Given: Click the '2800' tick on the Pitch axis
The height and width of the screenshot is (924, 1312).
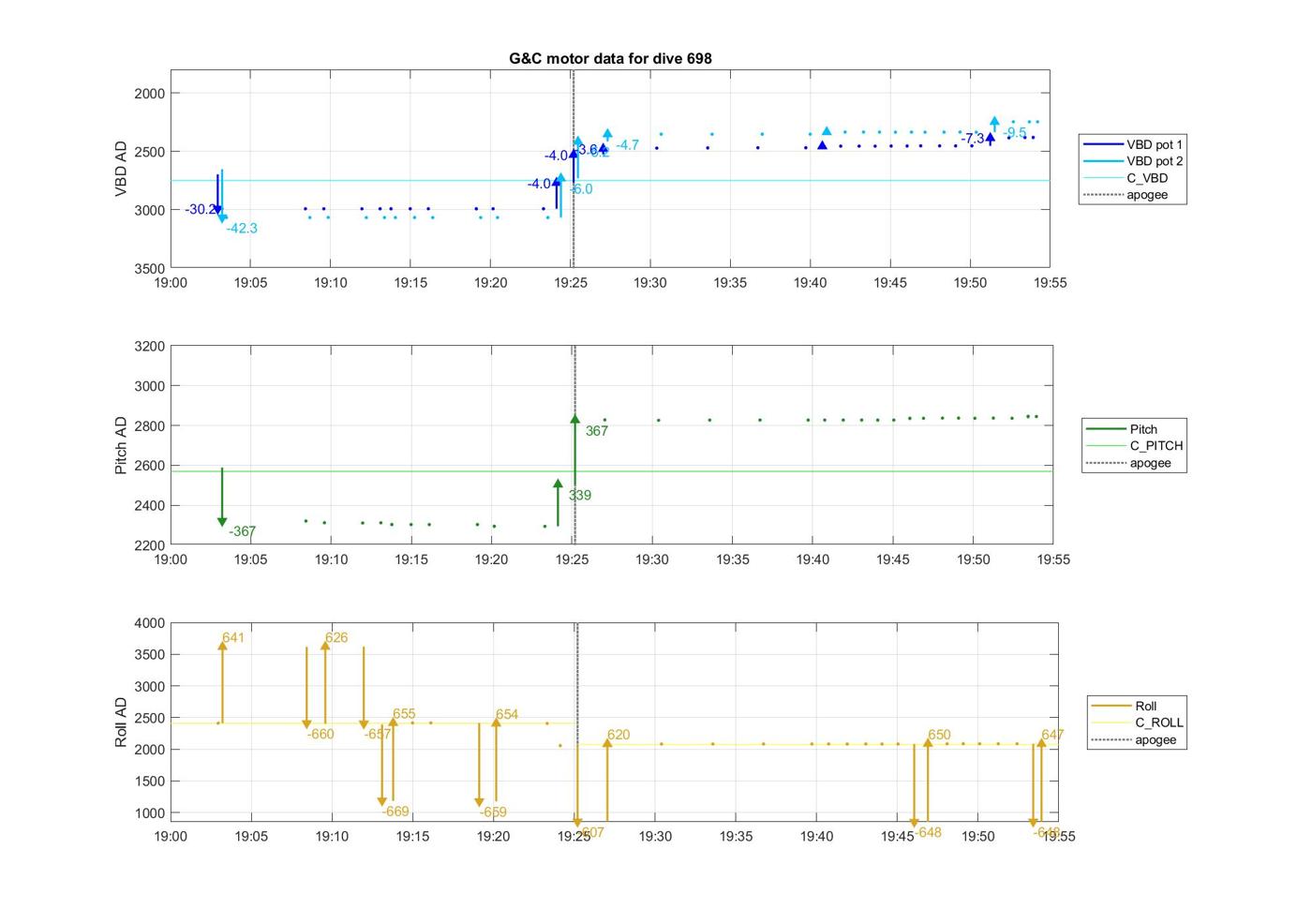Looking at the screenshot, I should click(x=150, y=425).
